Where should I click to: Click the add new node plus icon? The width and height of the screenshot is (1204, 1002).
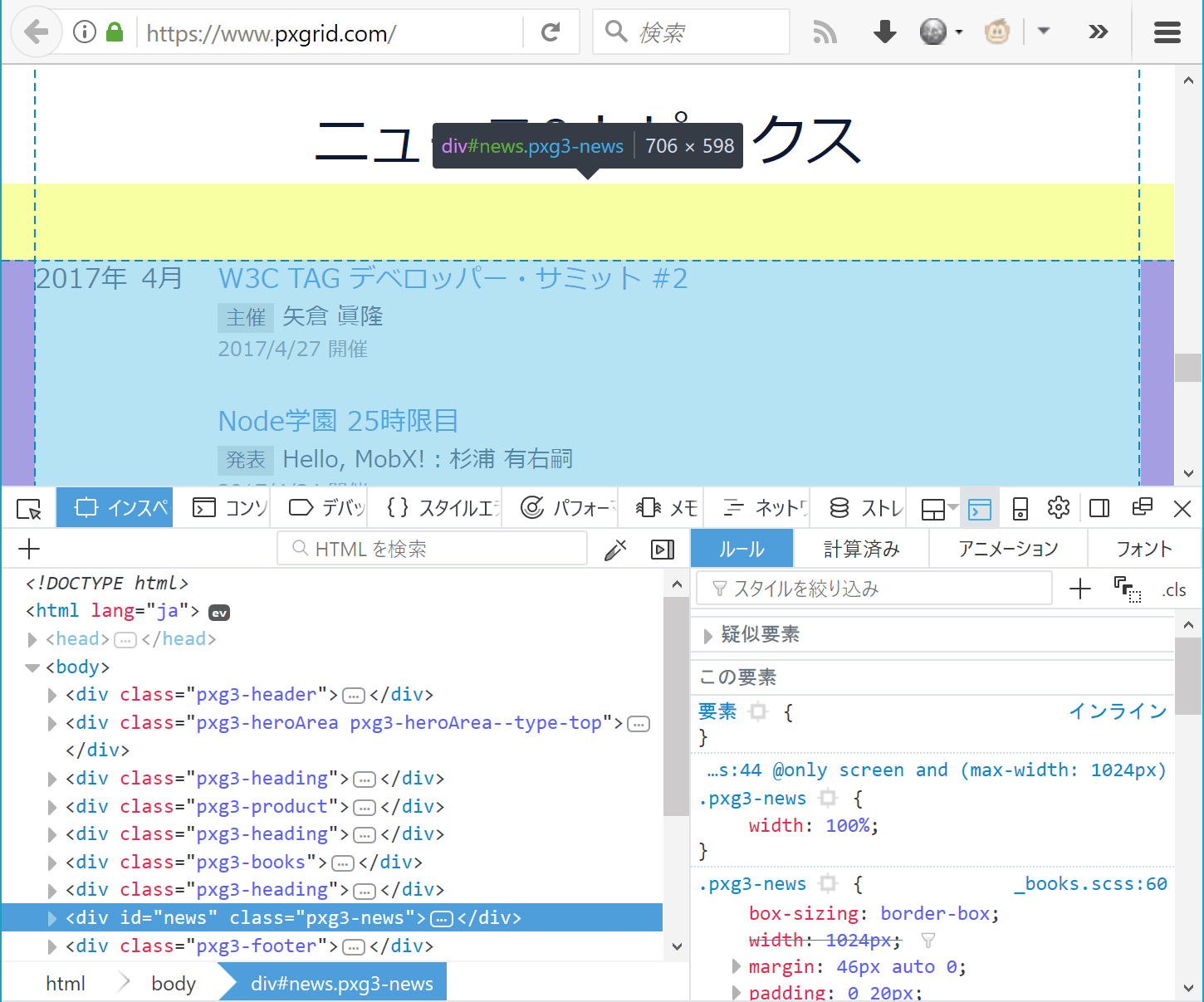29,549
